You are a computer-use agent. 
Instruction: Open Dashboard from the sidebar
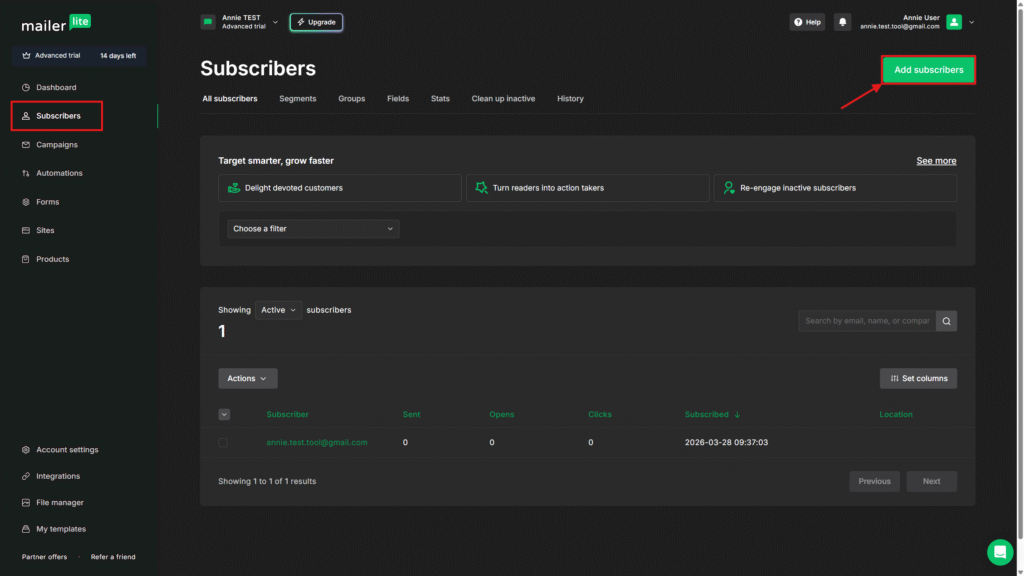tap(56, 88)
